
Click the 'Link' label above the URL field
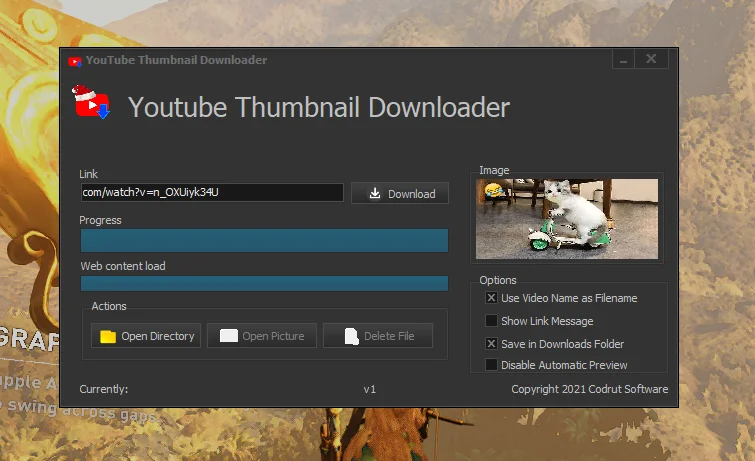pyautogui.click(x=89, y=174)
